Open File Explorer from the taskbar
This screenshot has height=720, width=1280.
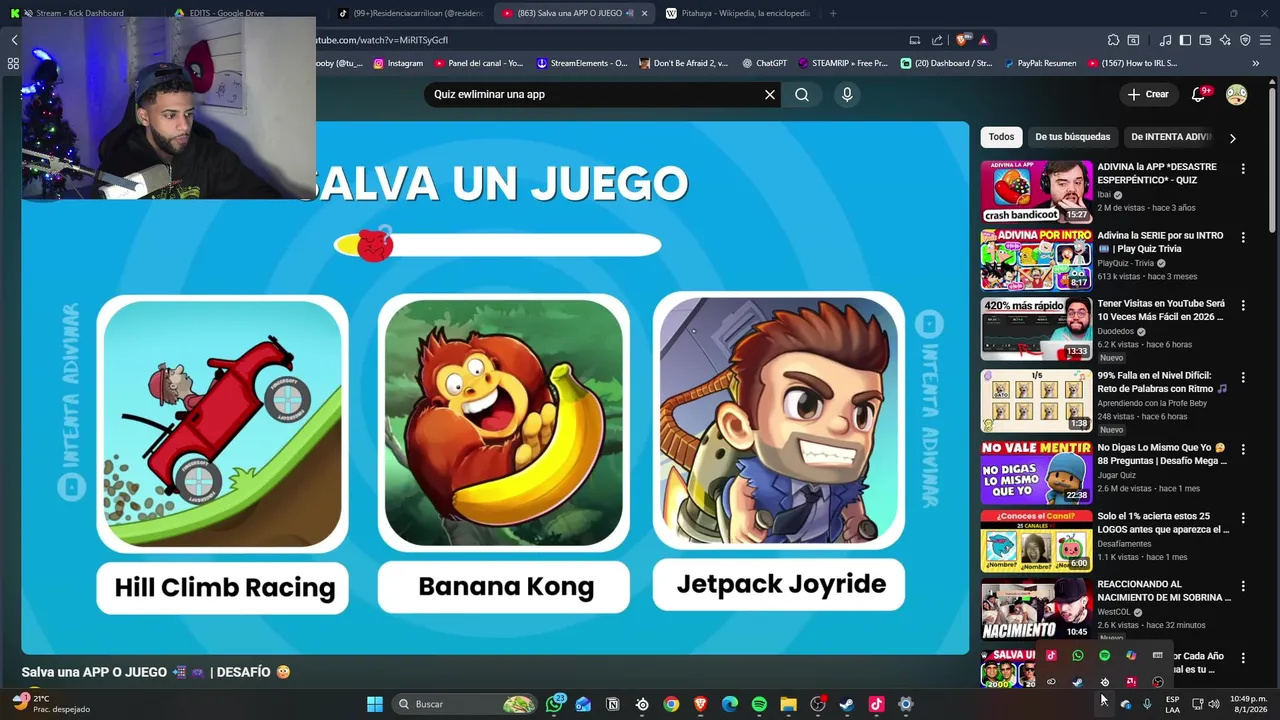coord(788,704)
